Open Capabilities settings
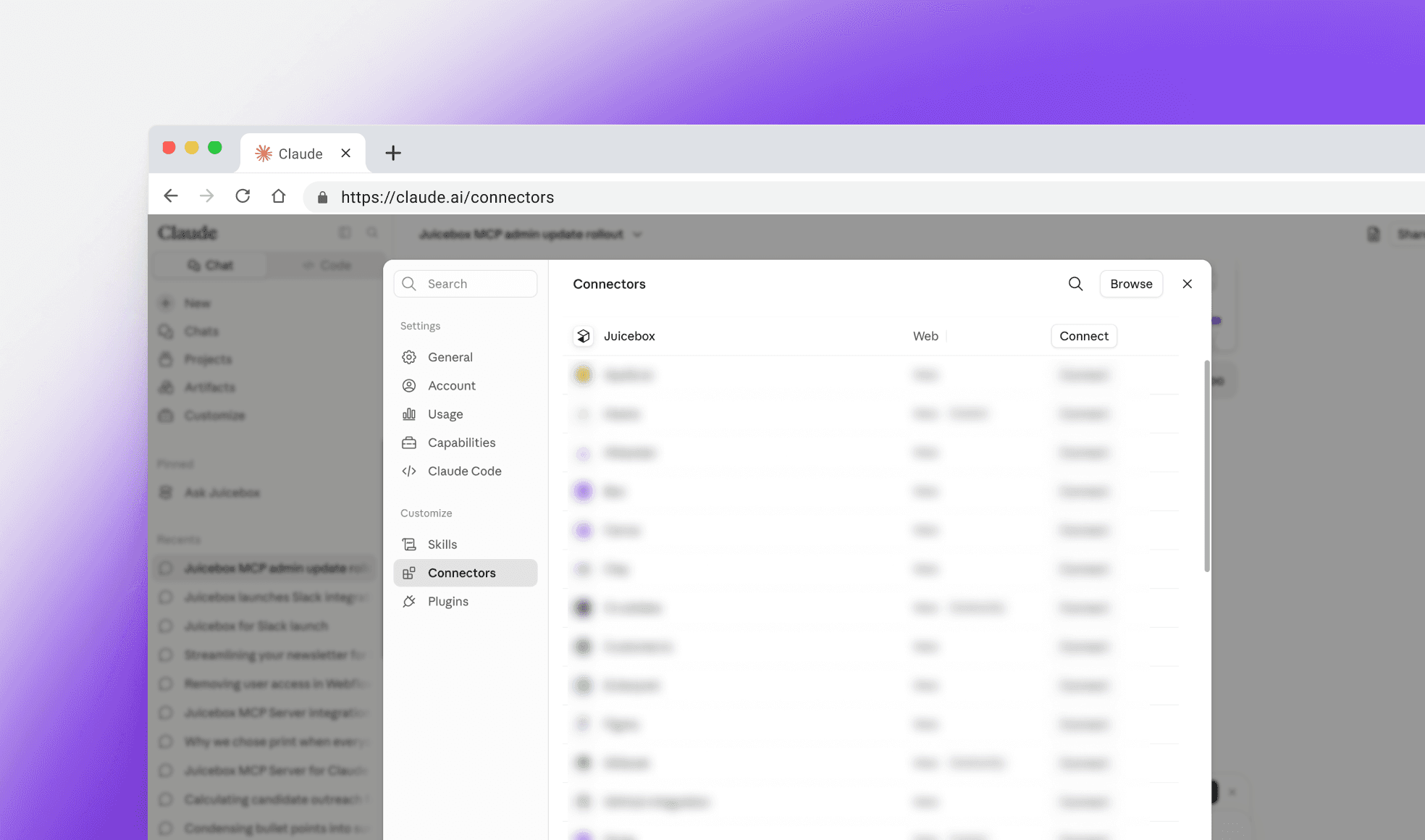Viewport: 1425px width, 840px height. [x=466, y=442]
